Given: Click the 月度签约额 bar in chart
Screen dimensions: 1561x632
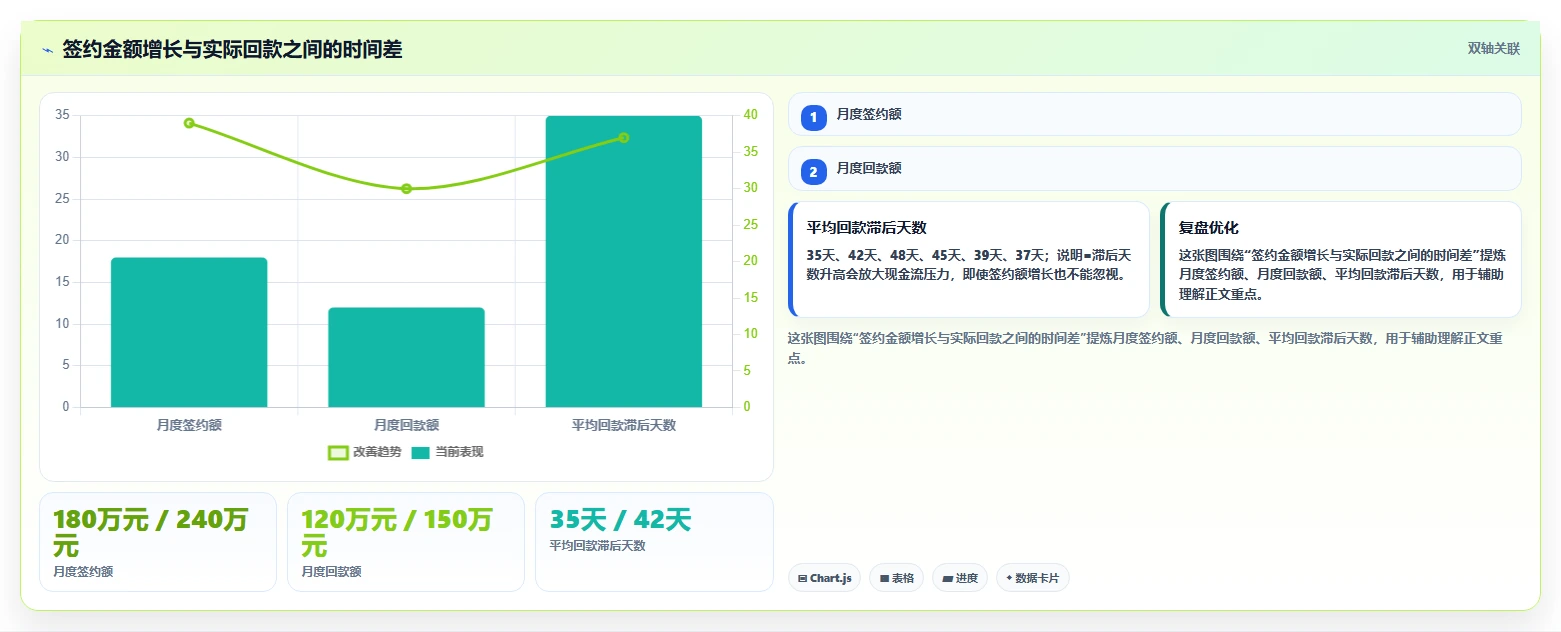Looking at the screenshot, I should click(189, 332).
